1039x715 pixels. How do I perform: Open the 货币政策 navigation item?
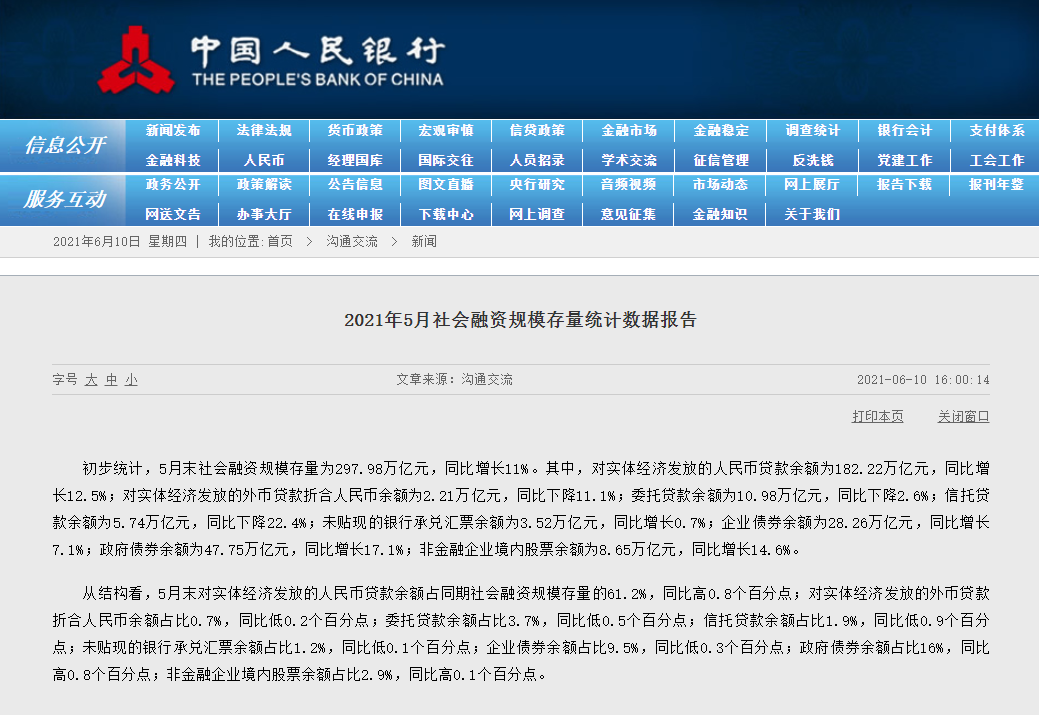point(355,131)
